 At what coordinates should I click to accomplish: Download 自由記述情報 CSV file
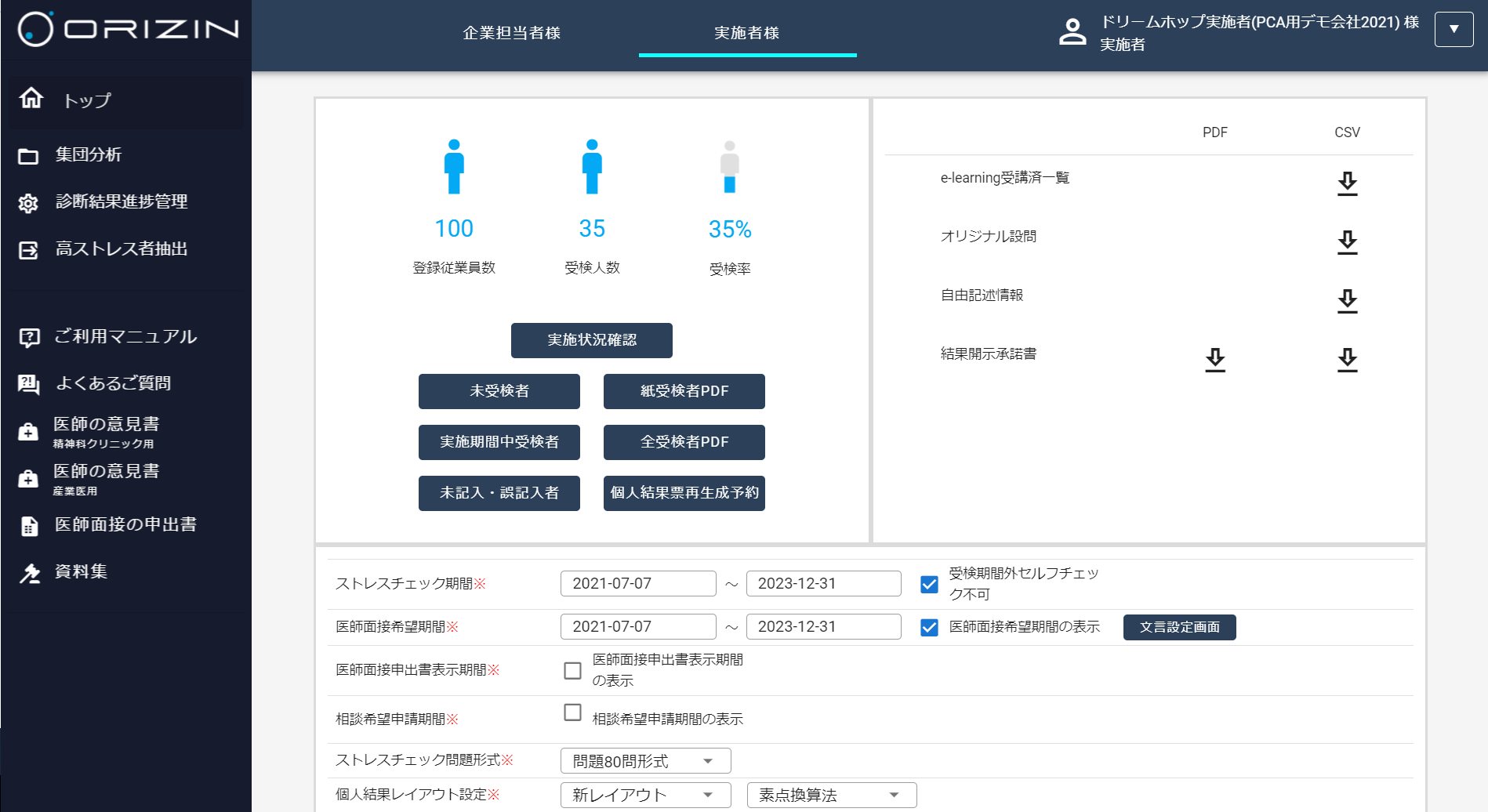point(1347,301)
